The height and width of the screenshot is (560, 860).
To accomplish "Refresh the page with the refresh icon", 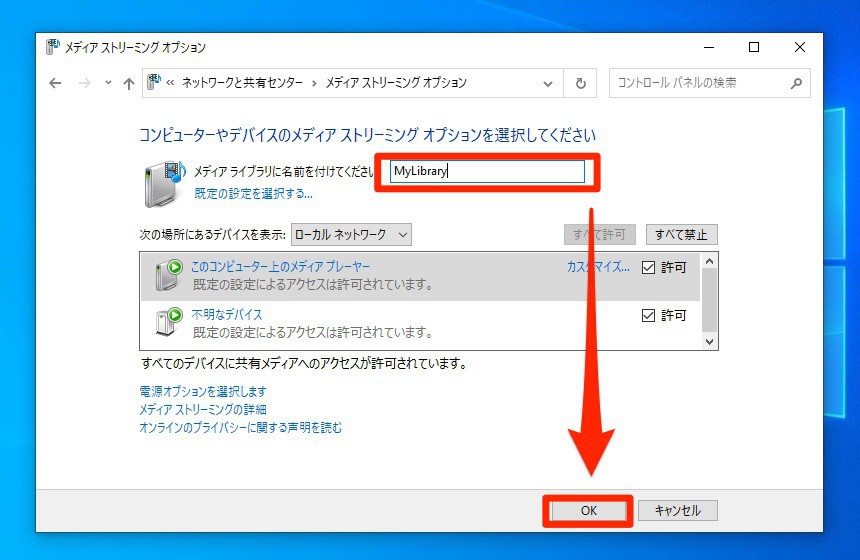I will click(x=580, y=83).
